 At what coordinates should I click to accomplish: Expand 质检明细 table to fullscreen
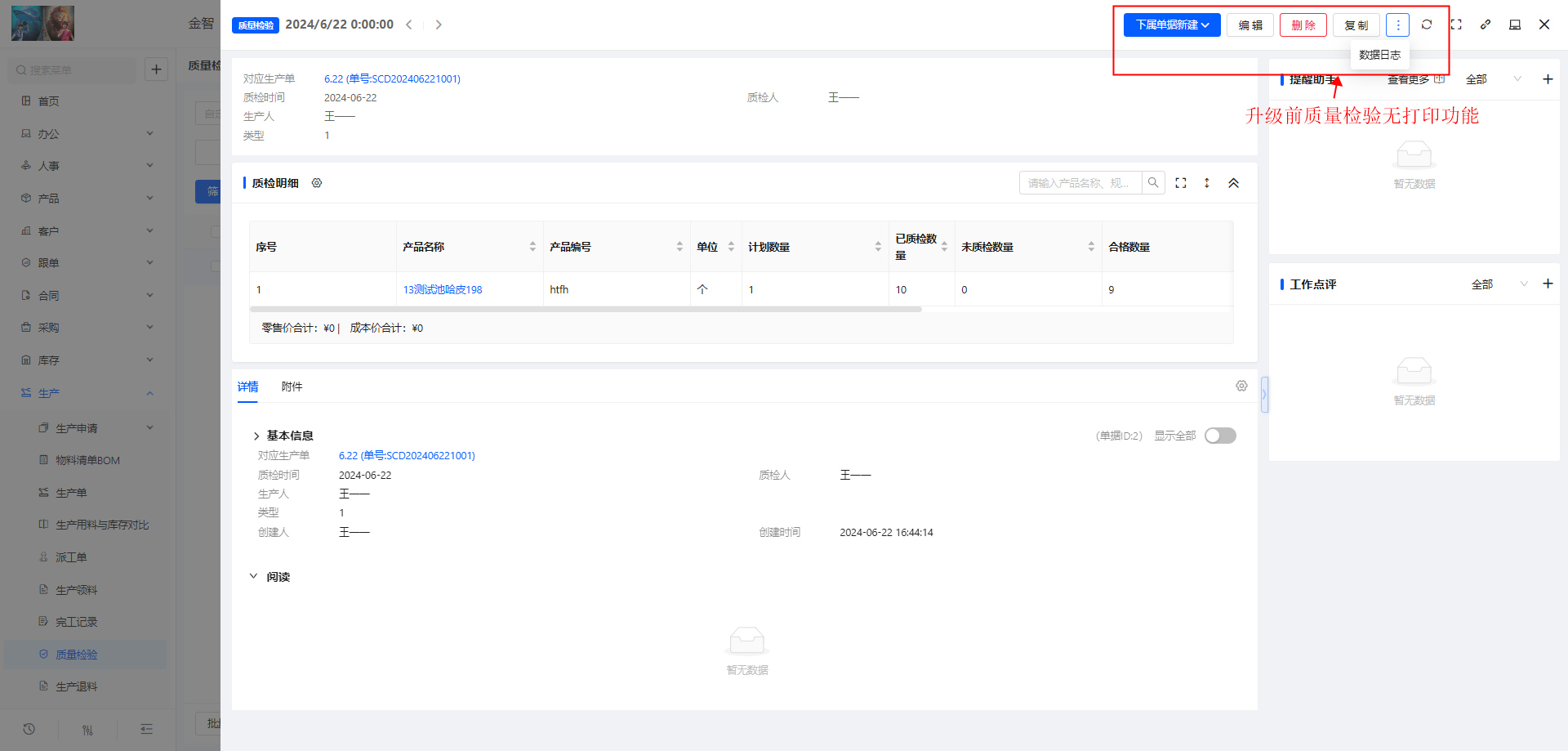1181,183
